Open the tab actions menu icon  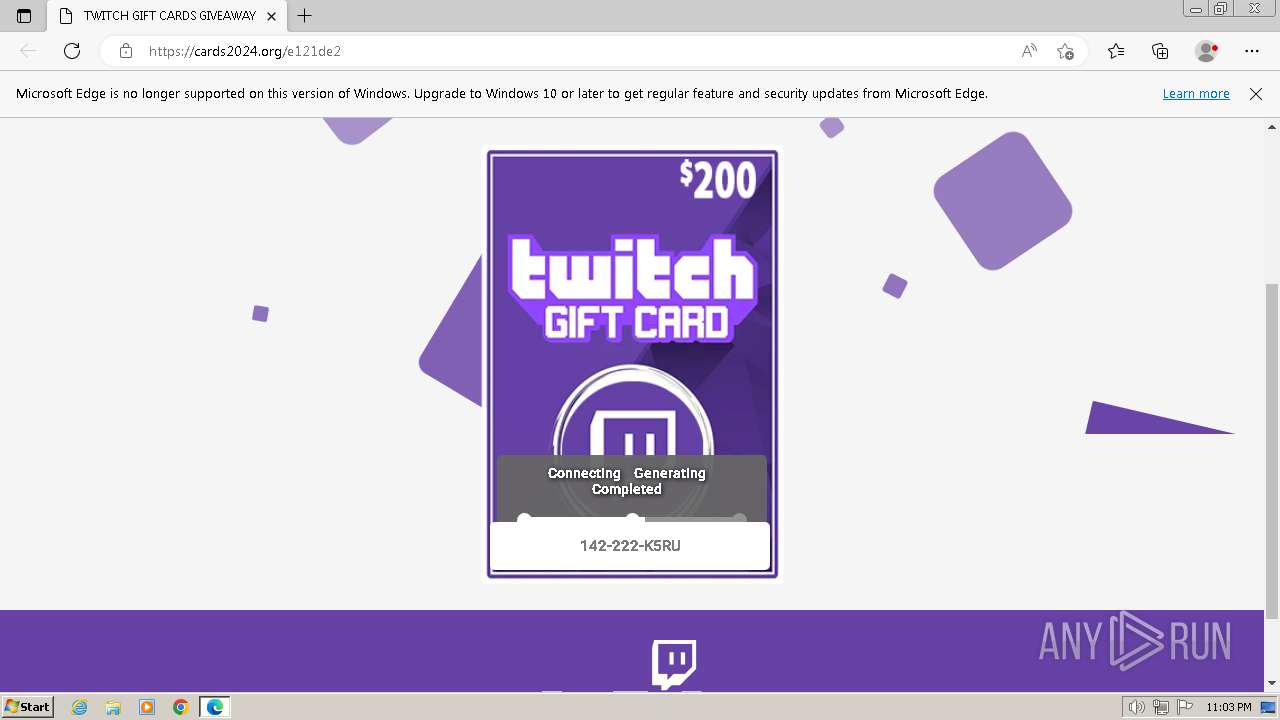pos(24,16)
